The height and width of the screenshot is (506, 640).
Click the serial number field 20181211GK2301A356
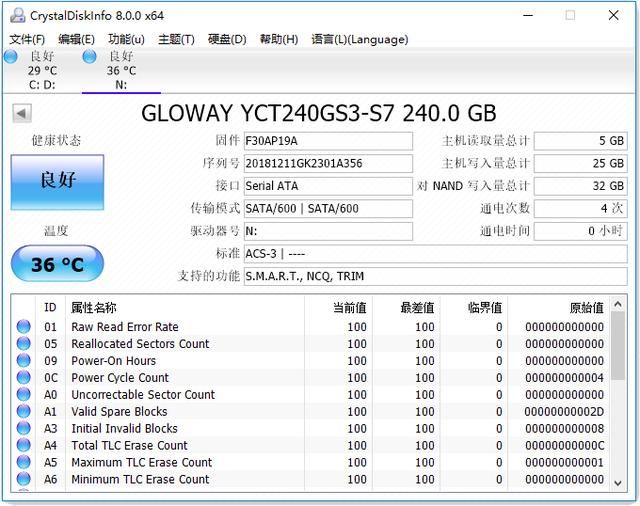(328, 163)
